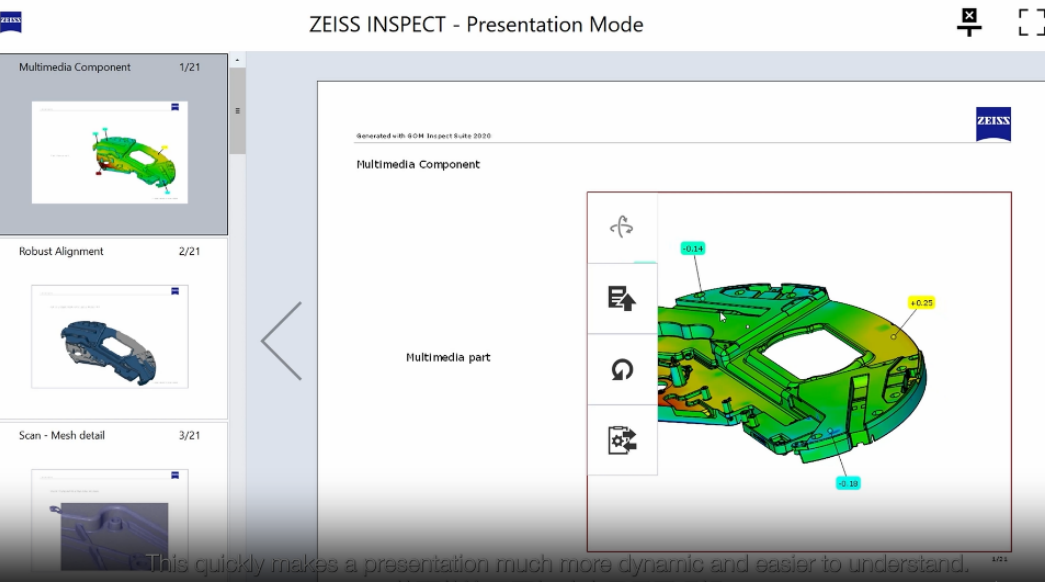Click the 2/21 page counter
Screen dimensions: 1049x584
tap(189, 251)
